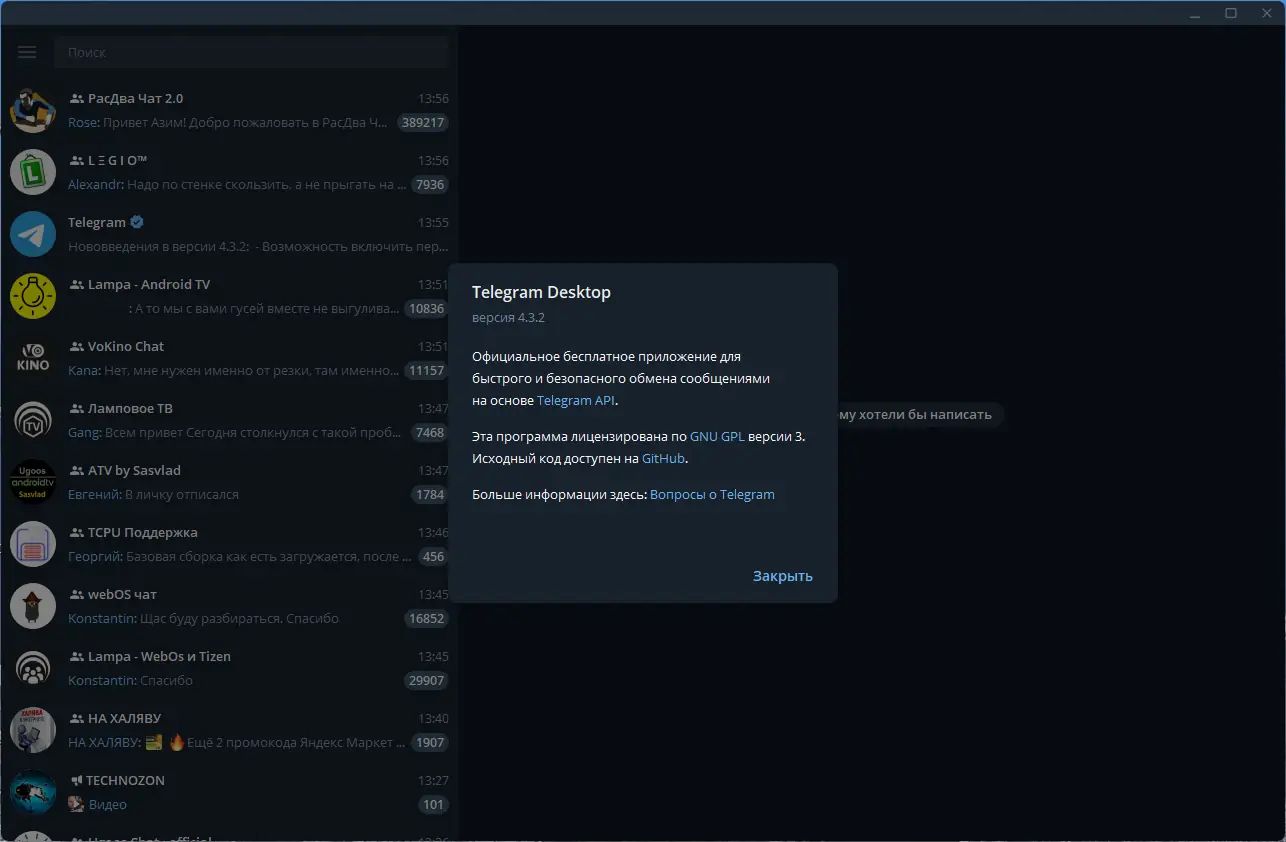Click the ATV by Sasvlad avatar
The height and width of the screenshot is (842, 1286).
click(x=33, y=482)
